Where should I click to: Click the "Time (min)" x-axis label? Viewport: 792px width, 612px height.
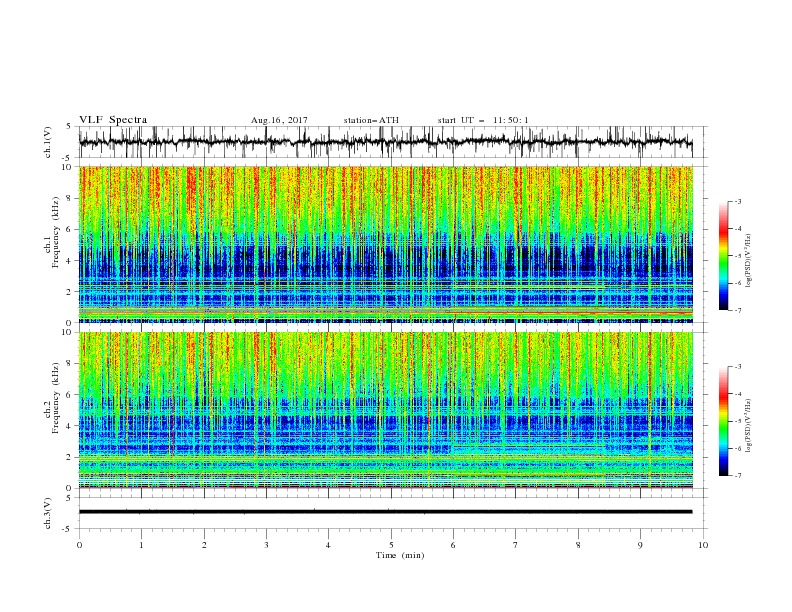coord(400,555)
